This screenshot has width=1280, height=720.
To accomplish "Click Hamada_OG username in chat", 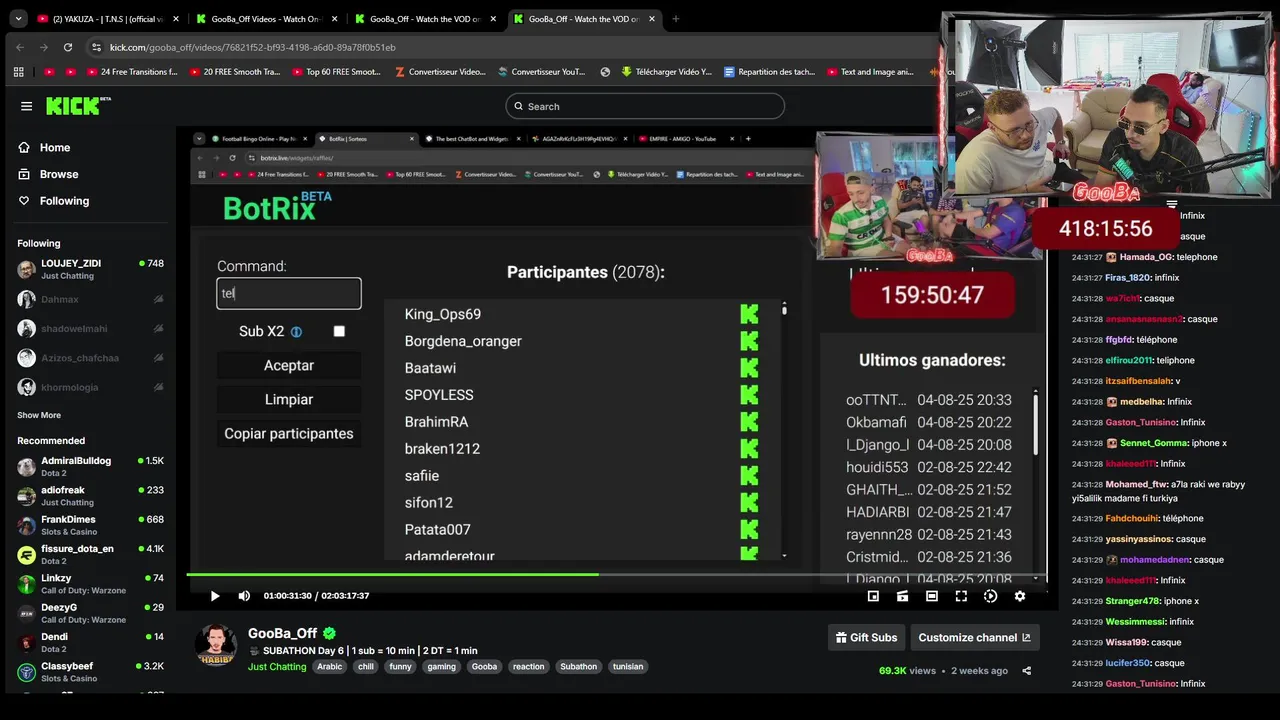I will pos(1146,257).
